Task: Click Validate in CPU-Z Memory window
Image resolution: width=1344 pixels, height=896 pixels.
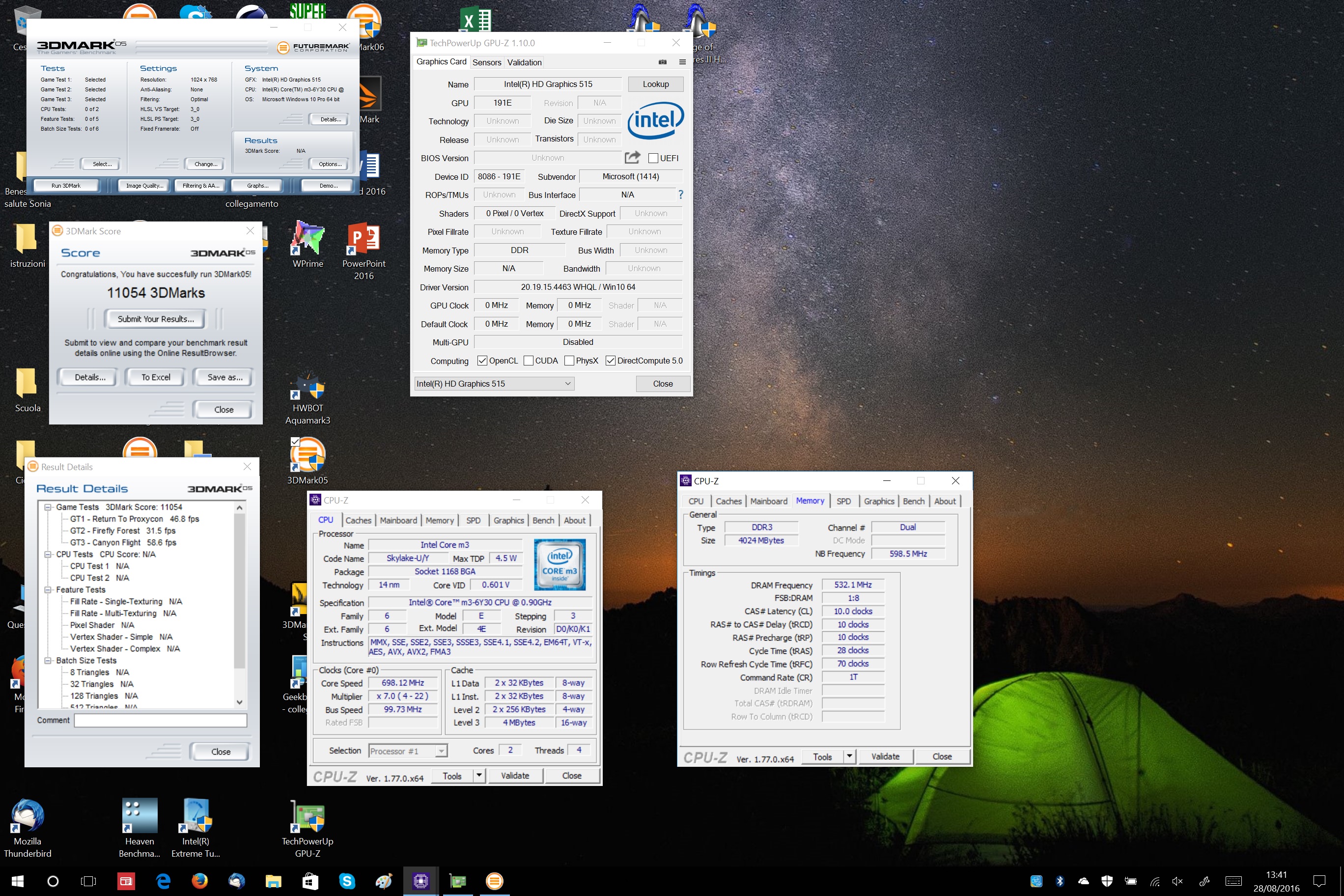Action: [885, 756]
